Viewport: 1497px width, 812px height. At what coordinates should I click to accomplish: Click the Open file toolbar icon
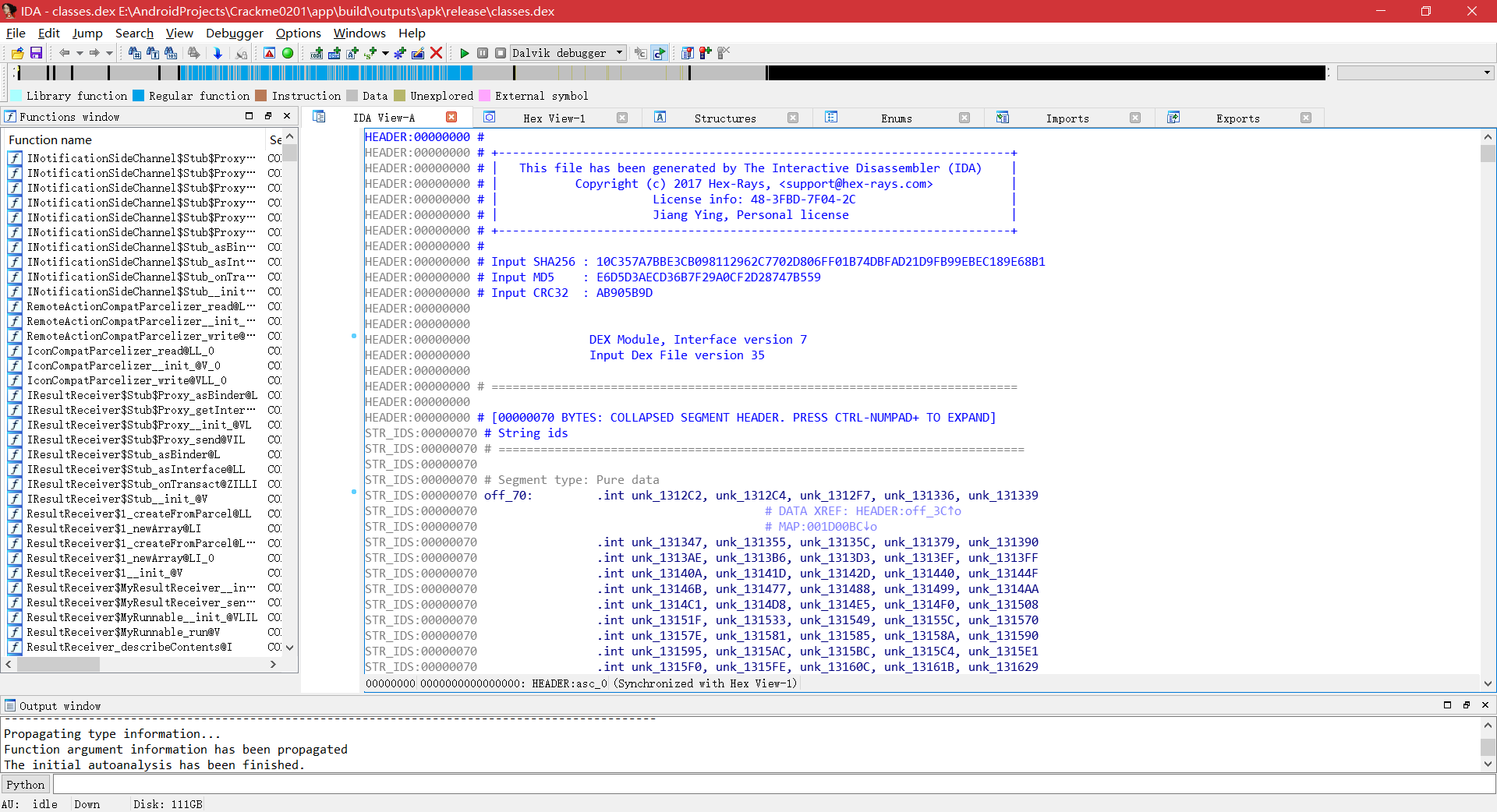(x=17, y=53)
